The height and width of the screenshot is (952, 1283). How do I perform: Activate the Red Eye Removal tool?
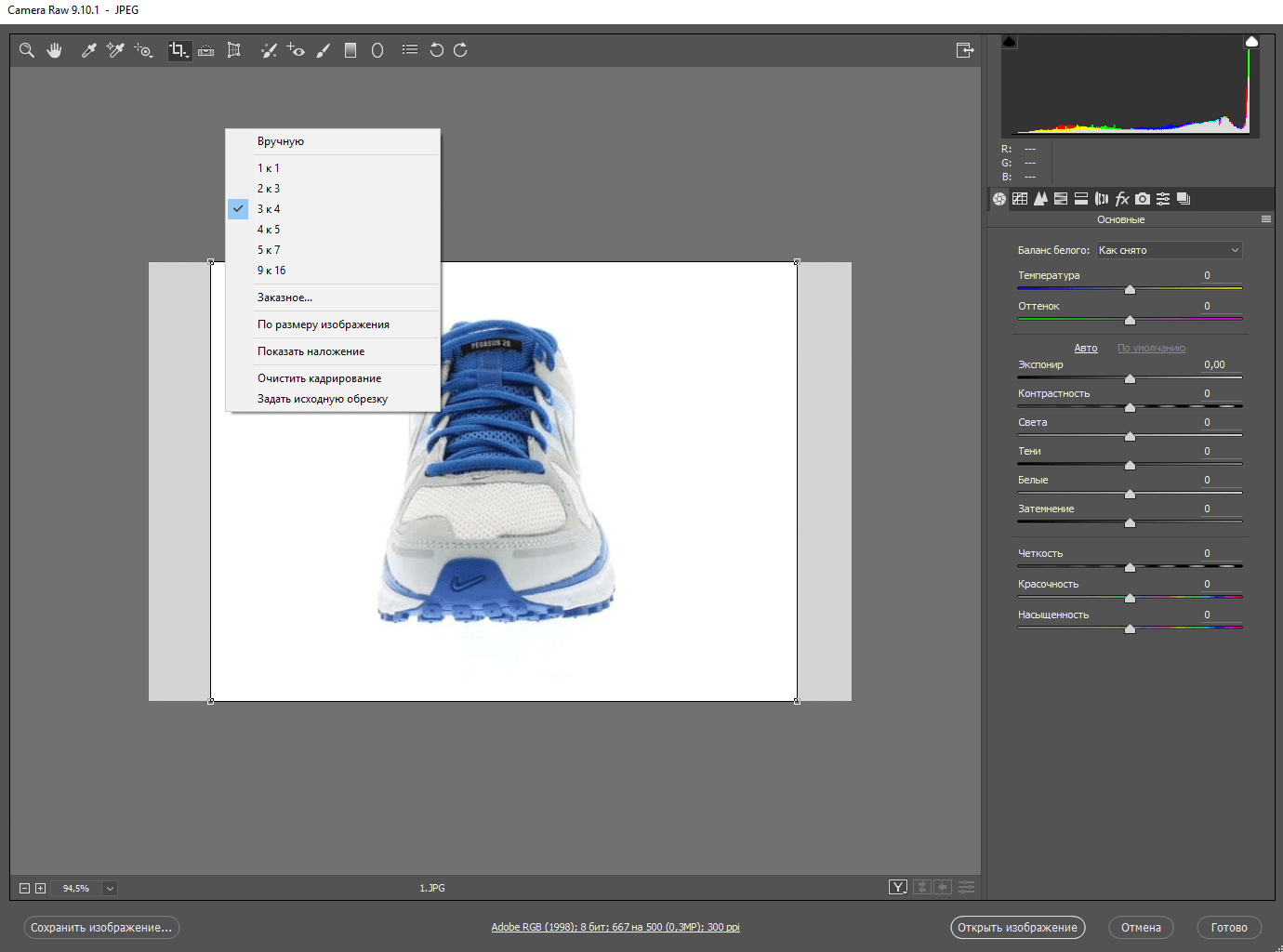point(296,50)
